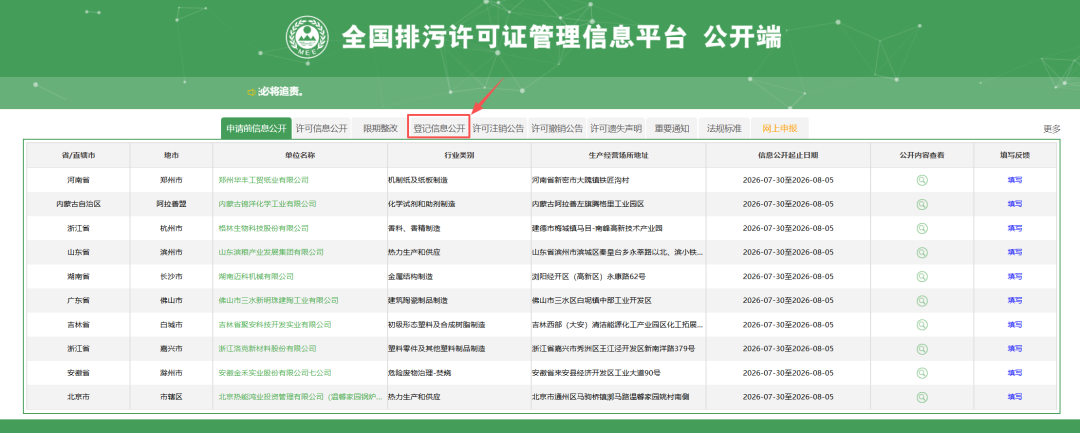Open the 许可注销公告 tab

(x=499, y=129)
